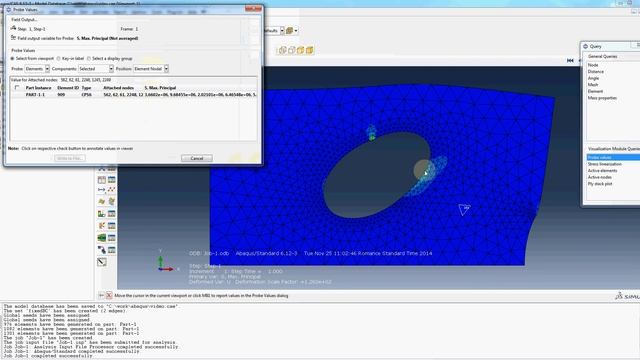The width and height of the screenshot is (640, 360).
Task: Click the back arrow in the prompt area
Action: (101, 295)
